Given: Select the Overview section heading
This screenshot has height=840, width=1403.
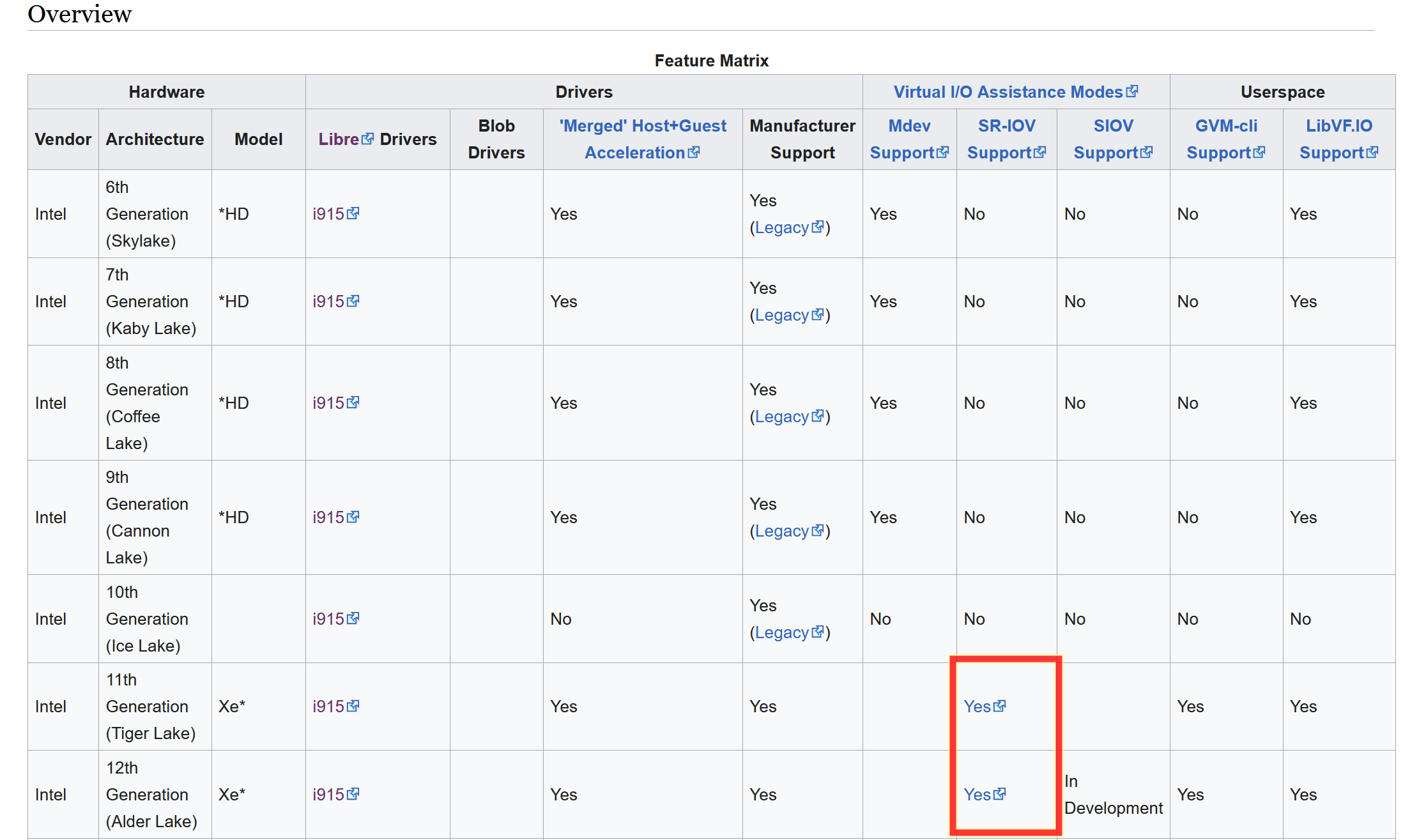Looking at the screenshot, I should [x=80, y=14].
